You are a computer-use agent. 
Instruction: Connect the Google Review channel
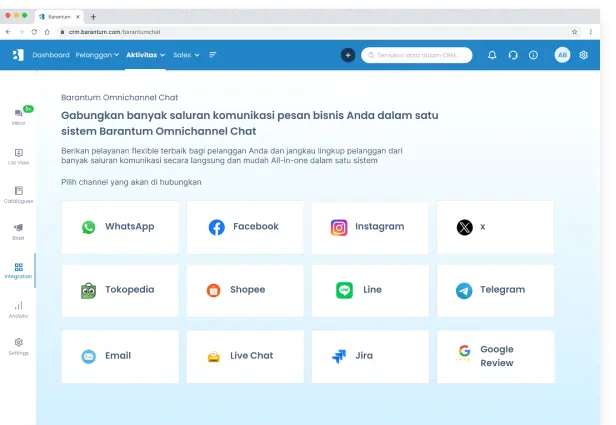[x=495, y=356]
